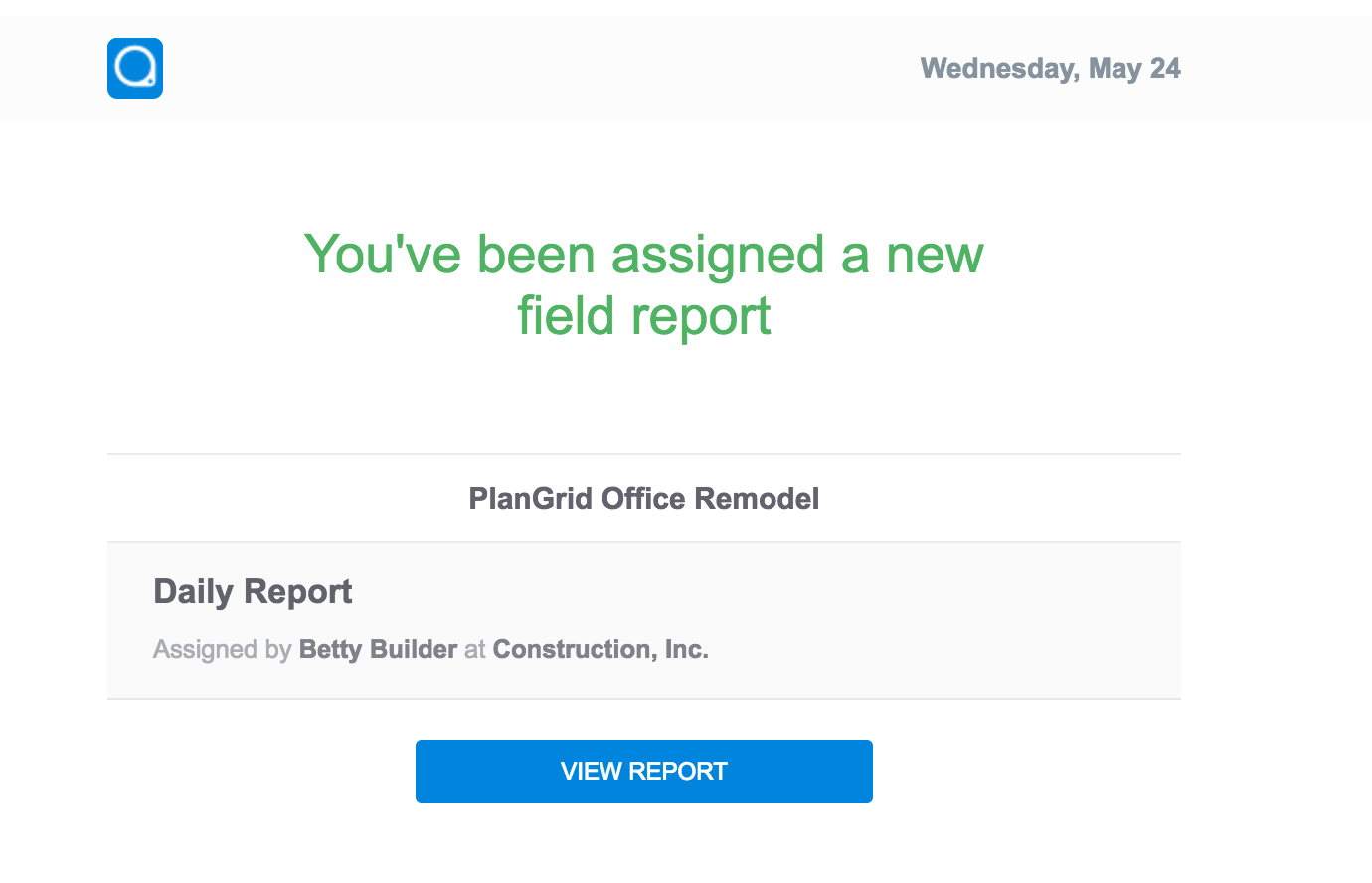
Task: Open the Daily Report heading
Action: coord(253,591)
